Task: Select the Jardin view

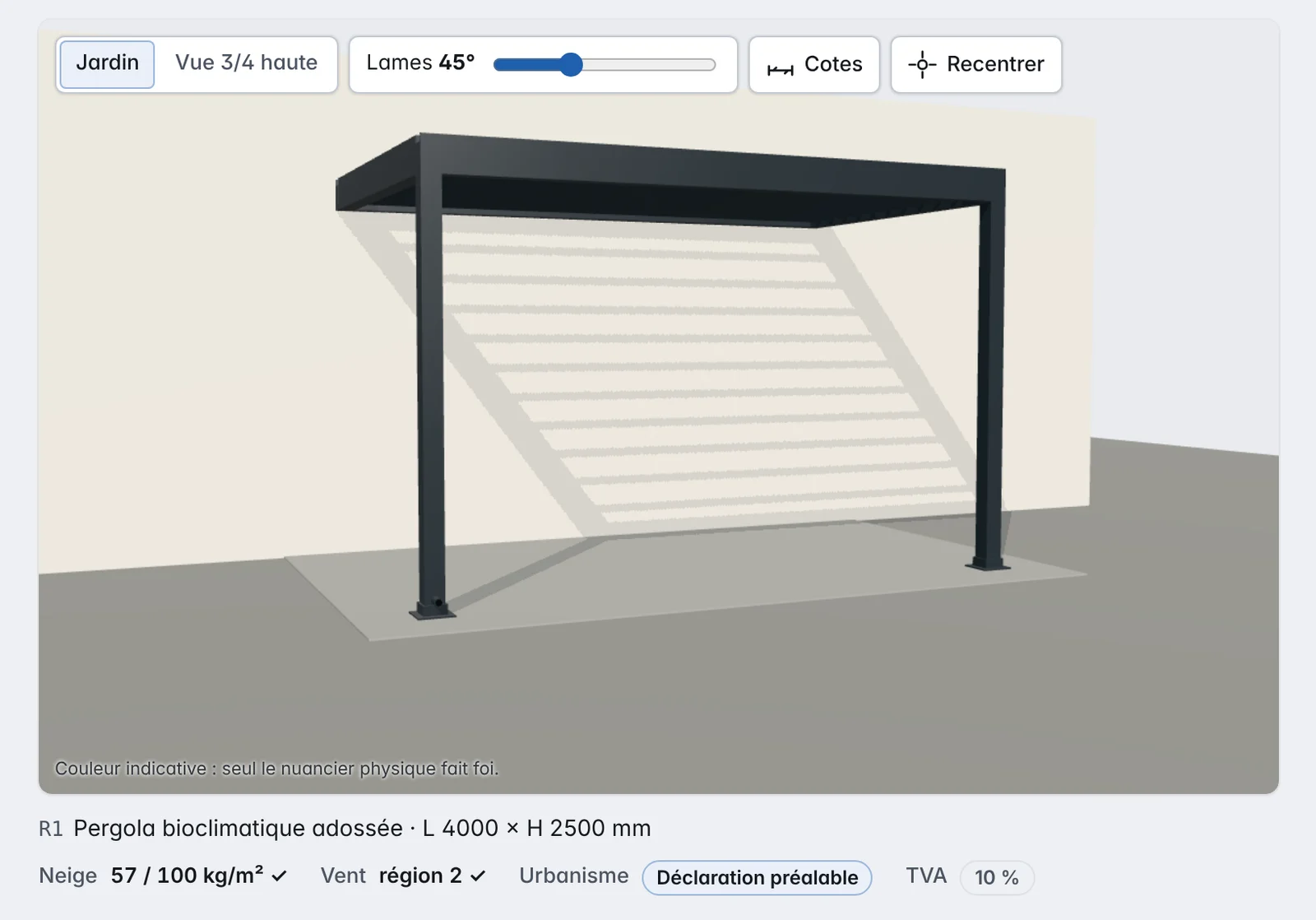Action: 107,63
